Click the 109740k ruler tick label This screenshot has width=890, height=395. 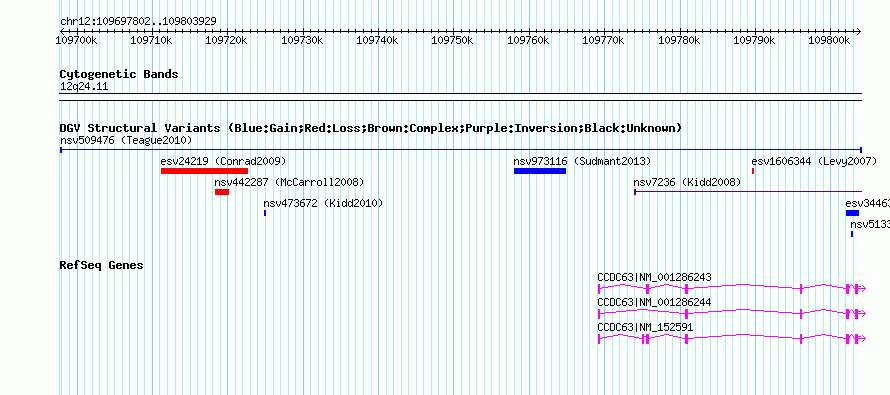click(377, 40)
